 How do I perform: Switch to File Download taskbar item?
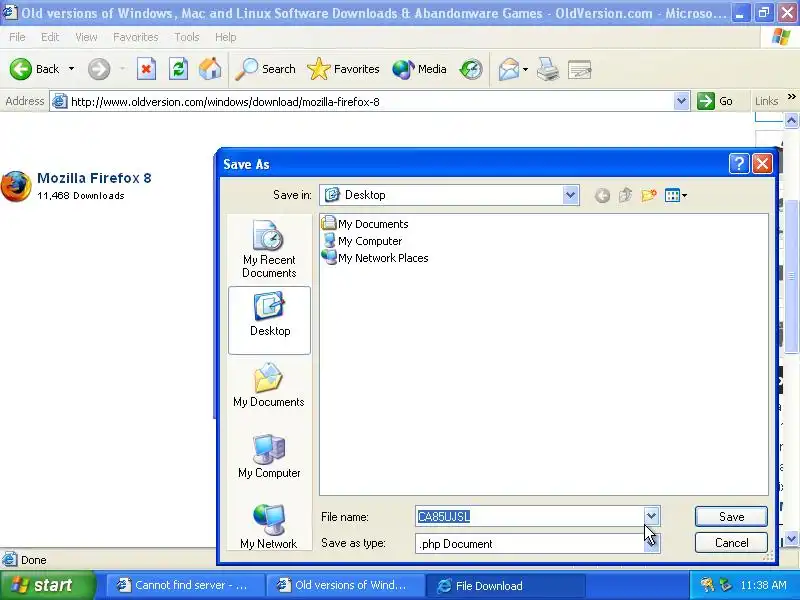pos(505,585)
